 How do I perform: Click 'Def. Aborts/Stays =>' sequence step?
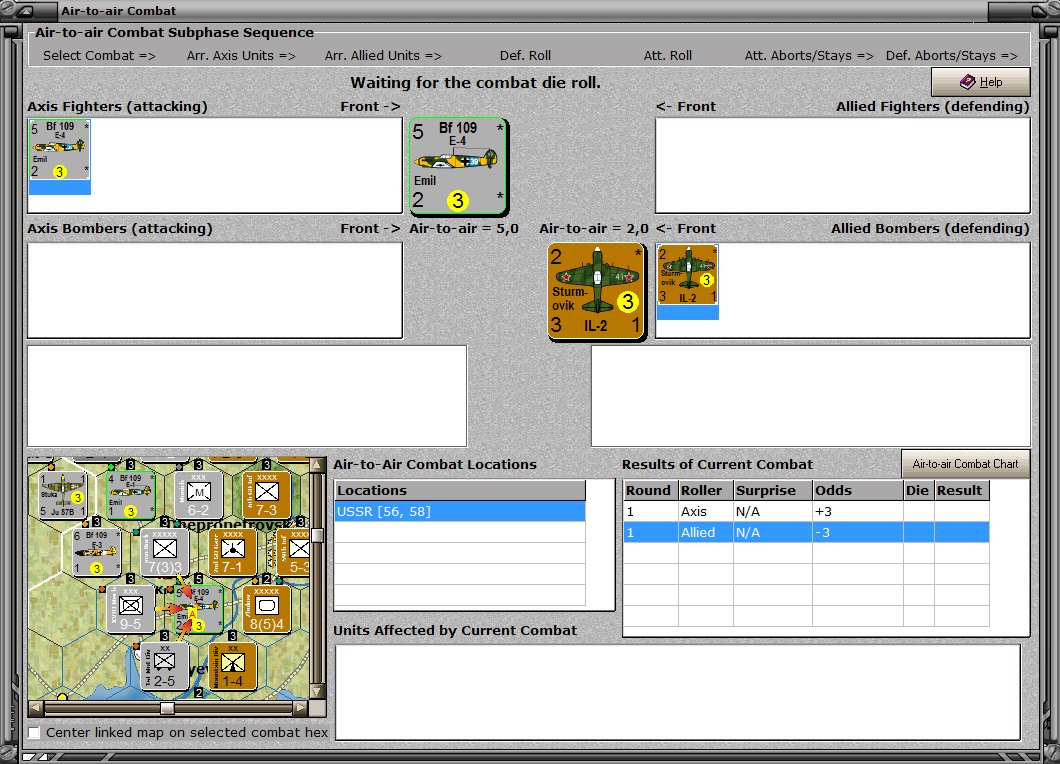point(951,55)
